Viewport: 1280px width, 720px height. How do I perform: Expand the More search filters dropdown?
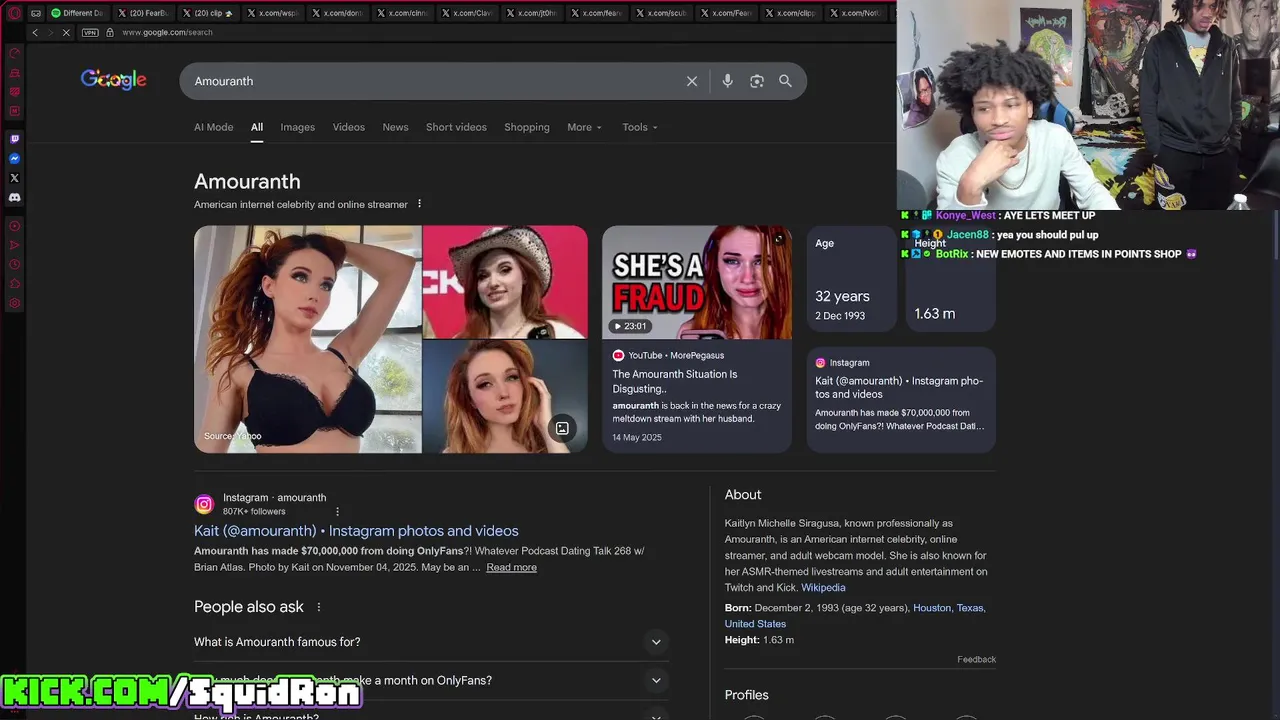[584, 127]
